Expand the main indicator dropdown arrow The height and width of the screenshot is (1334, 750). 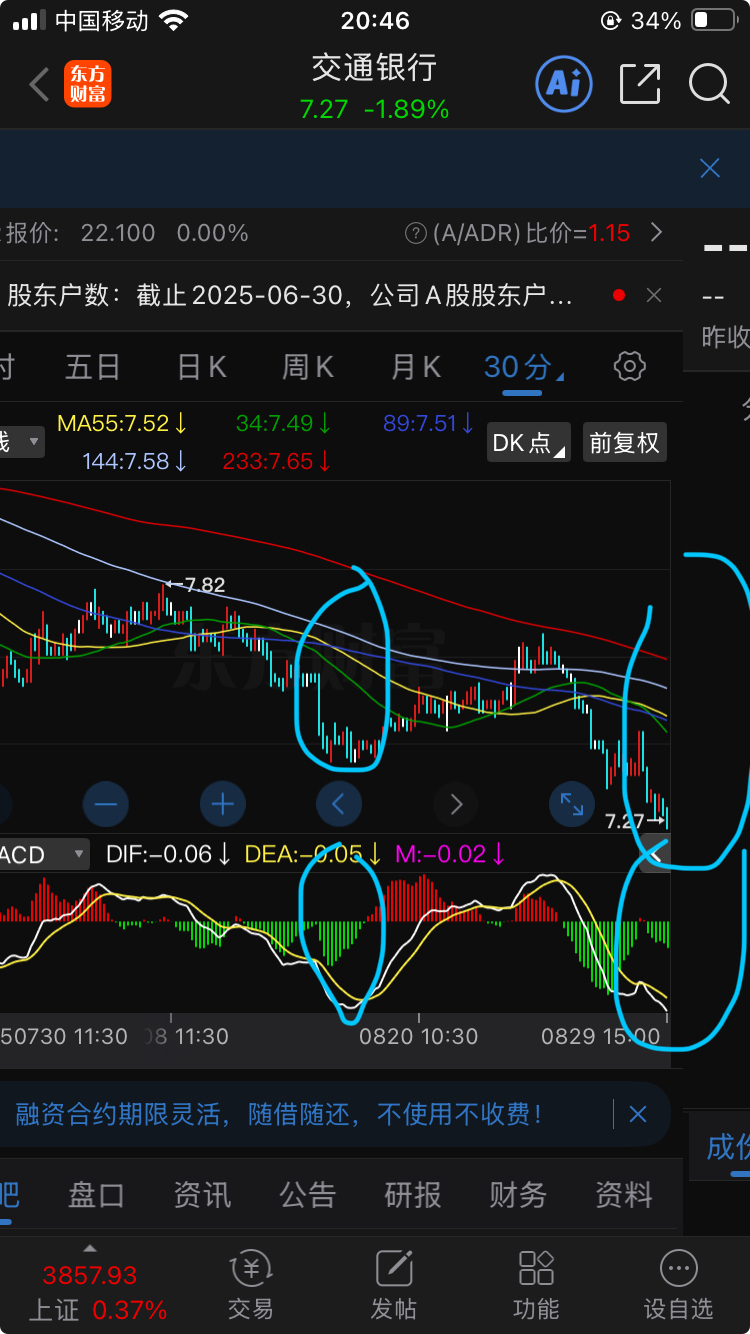[34, 441]
